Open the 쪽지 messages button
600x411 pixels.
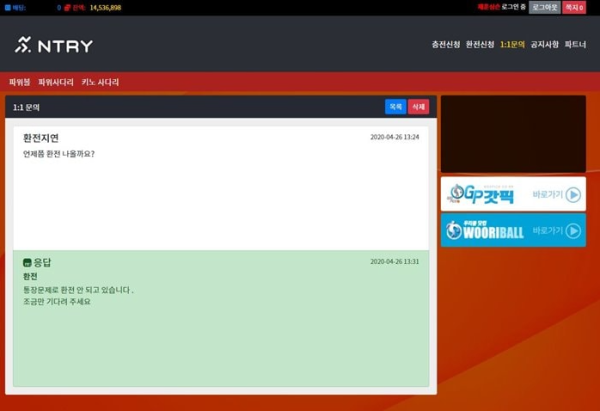pyautogui.click(x=575, y=7)
